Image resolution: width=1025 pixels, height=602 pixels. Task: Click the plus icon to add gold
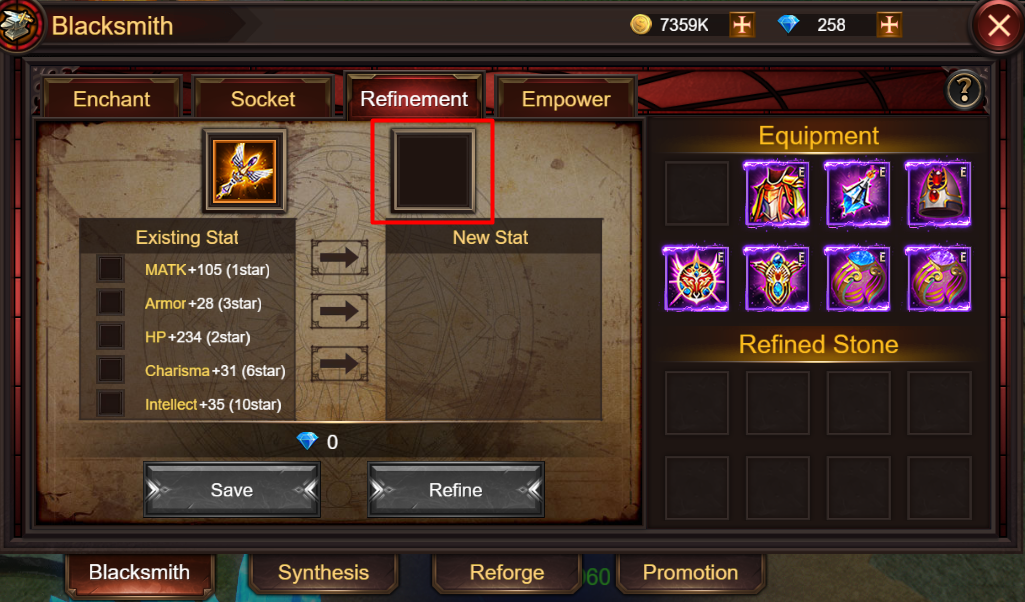[x=742, y=25]
